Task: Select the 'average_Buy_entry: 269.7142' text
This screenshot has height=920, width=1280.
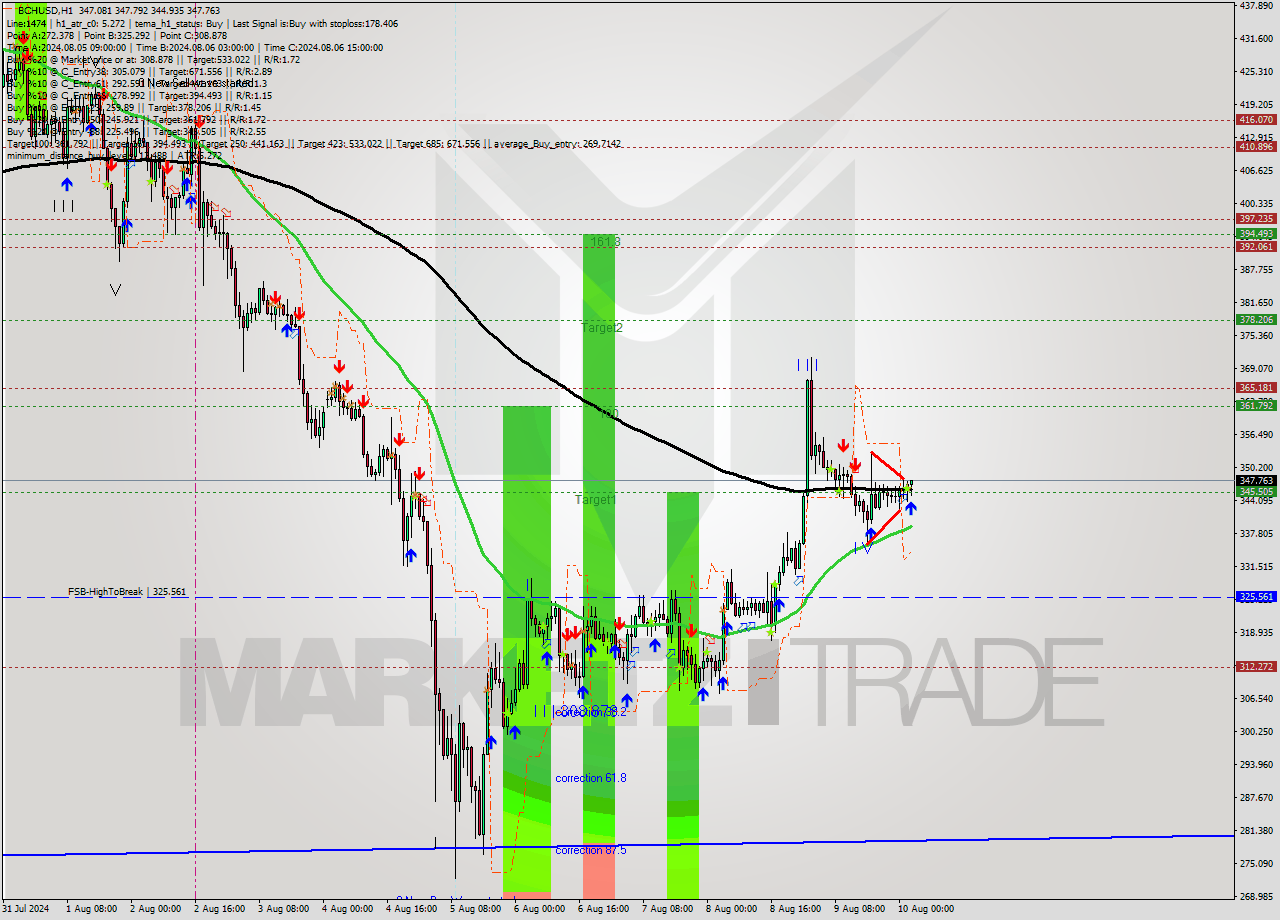Action: 555,144
